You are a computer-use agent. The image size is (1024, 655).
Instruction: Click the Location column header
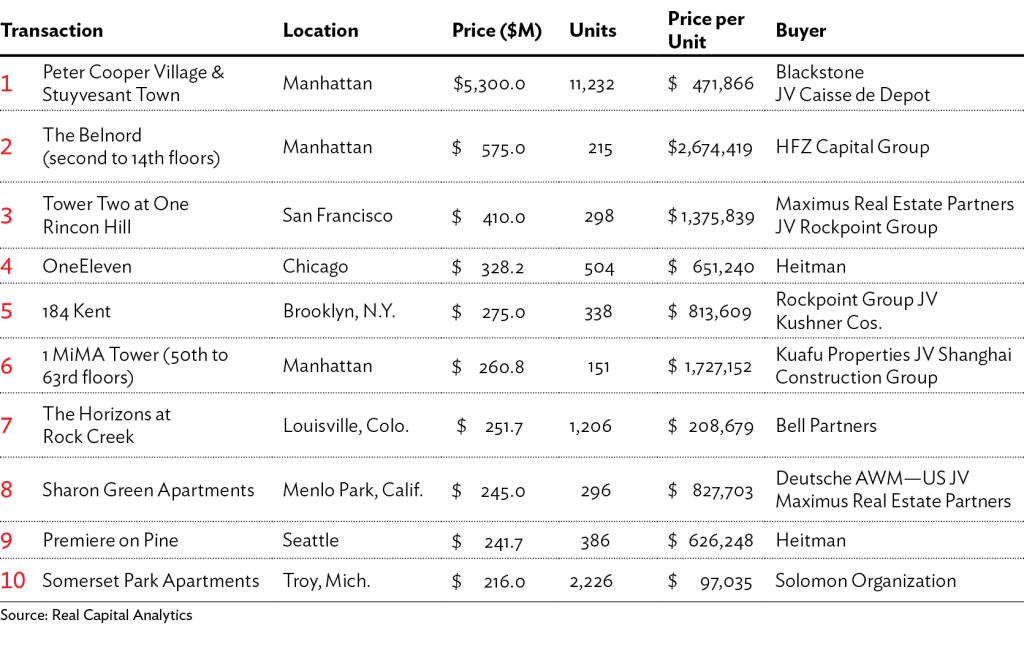pos(320,30)
